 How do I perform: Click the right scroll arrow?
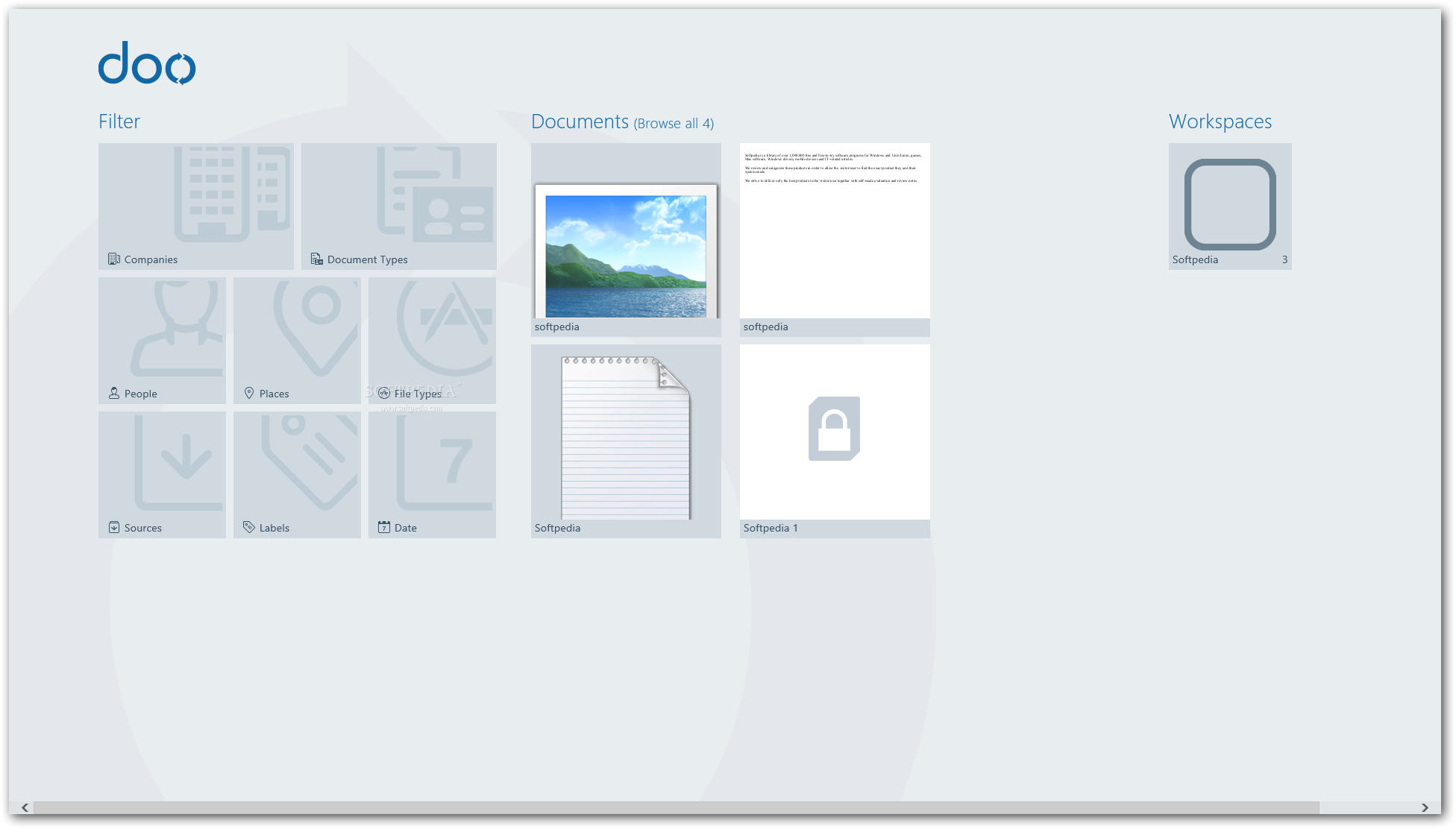point(1425,807)
